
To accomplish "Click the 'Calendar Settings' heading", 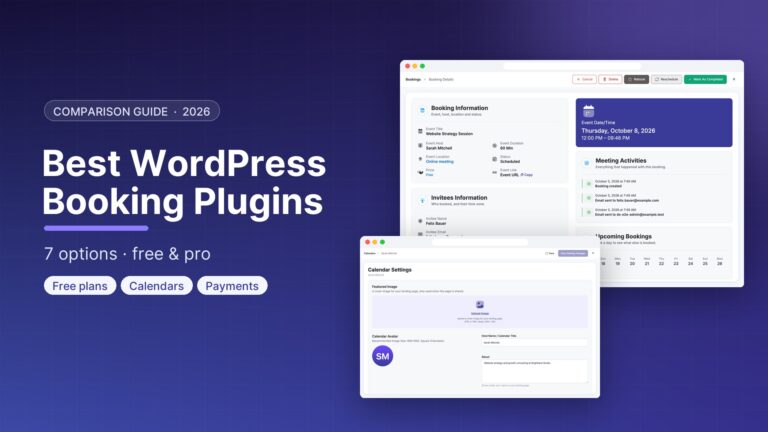I will [x=390, y=270].
